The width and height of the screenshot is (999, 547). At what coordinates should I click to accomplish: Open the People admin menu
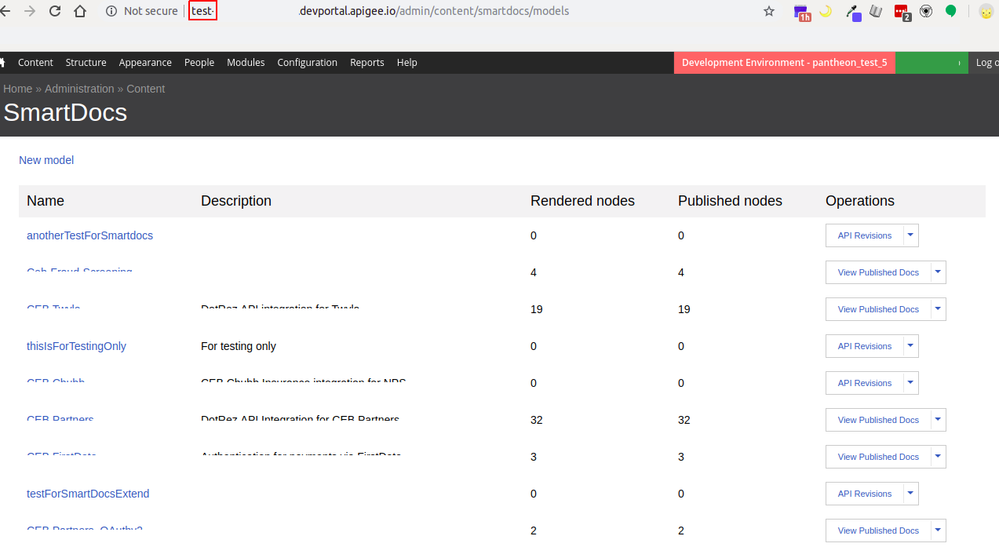(199, 62)
